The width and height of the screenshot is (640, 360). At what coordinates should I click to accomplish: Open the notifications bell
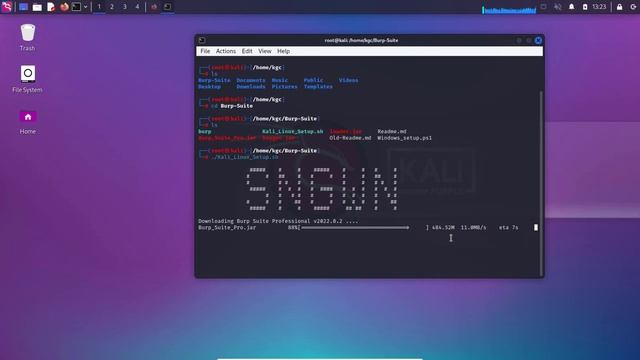(571, 7)
